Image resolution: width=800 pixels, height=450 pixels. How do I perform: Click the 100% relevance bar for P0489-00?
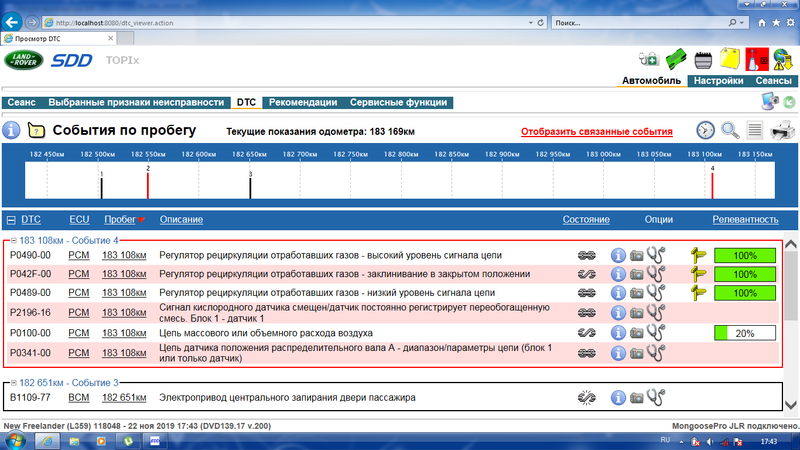click(x=745, y=293)
